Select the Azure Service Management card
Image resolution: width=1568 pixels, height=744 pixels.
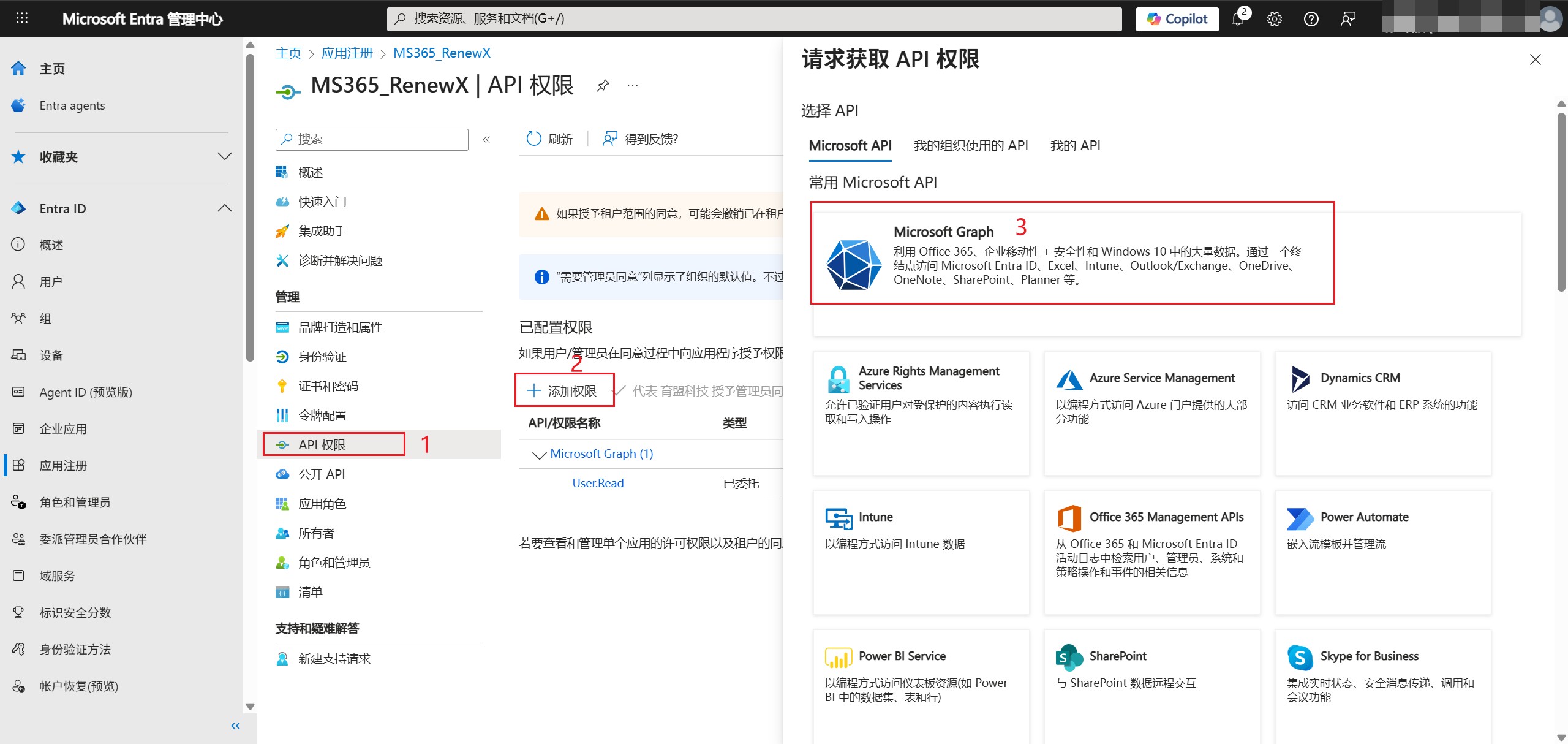pyautogui.click(x=1152, y=413)
